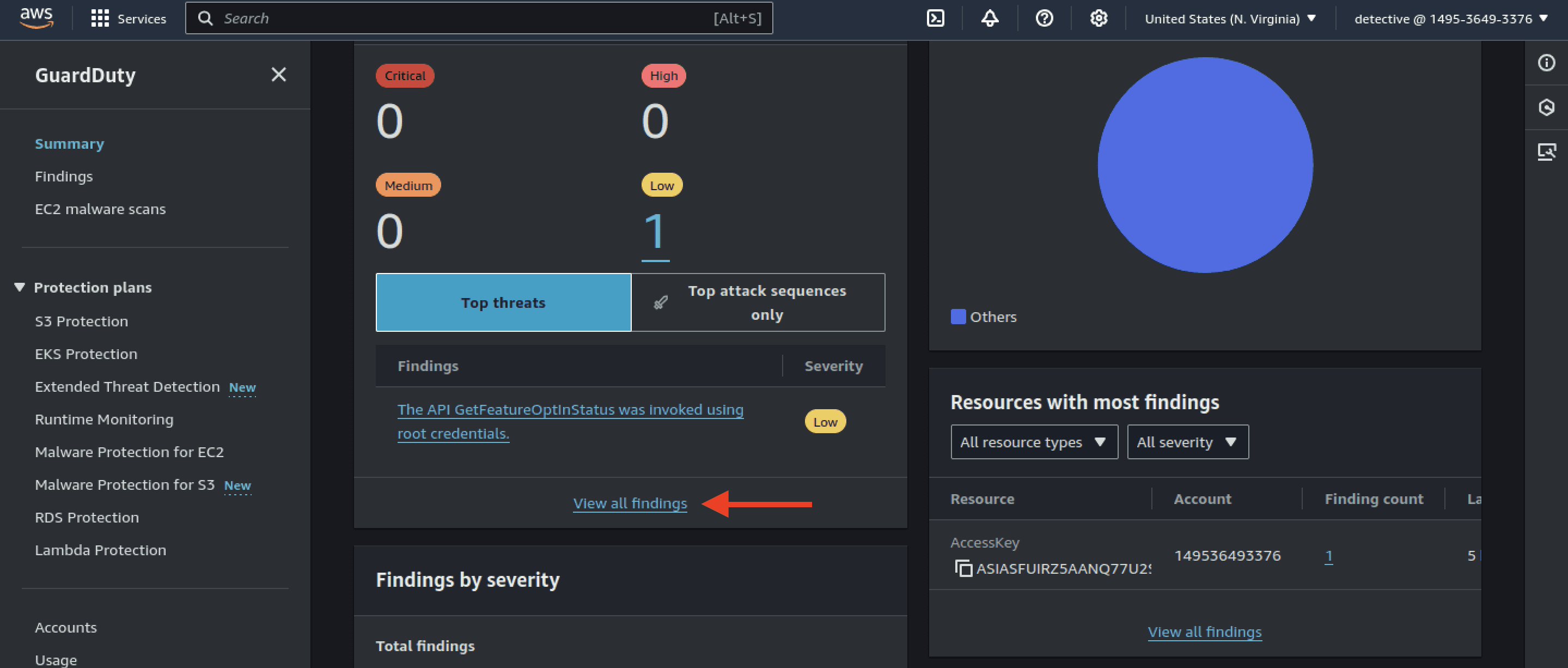The height and width of the screenshot is (668, 1568).
Task: Click View all findings under Top threats
Action: click(x=630, y=503)
